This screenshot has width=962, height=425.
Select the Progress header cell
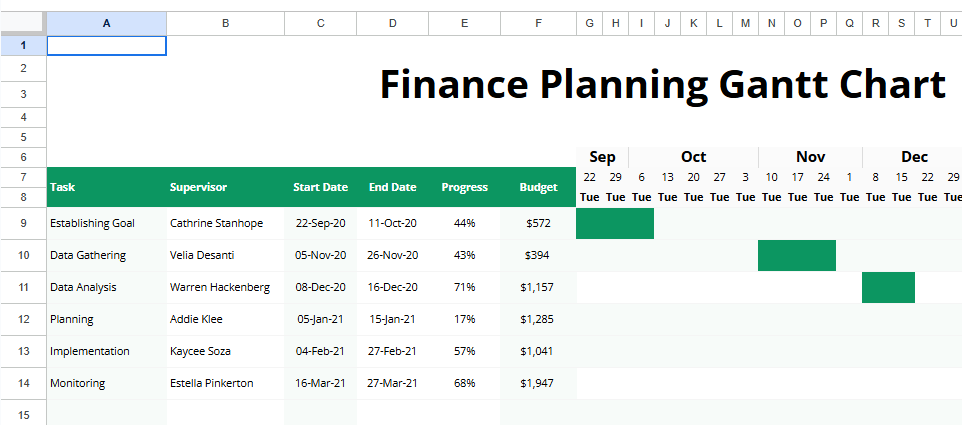pos(465,187)
